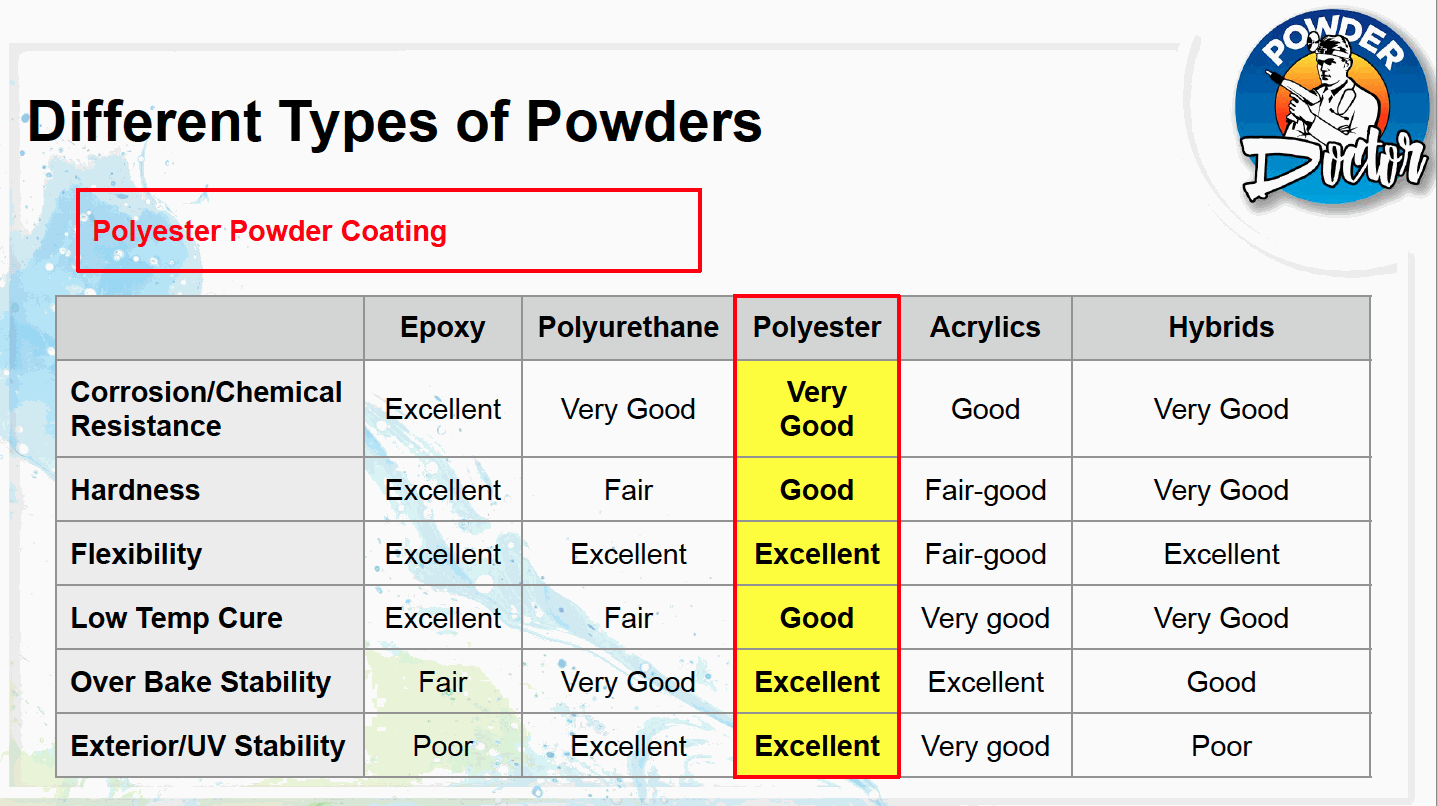The image size is (1438, 806).
Task: Select the Acrylics column header
Action: (985, 328)
